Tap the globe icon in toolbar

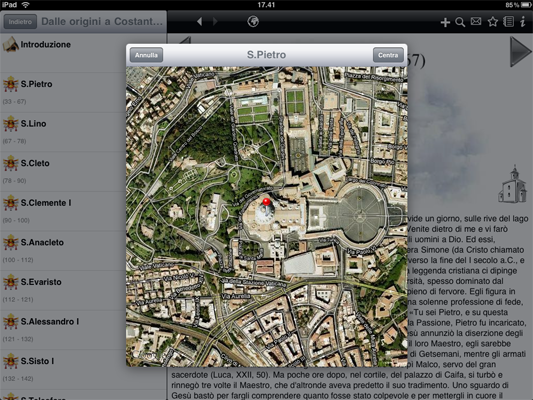253,21
